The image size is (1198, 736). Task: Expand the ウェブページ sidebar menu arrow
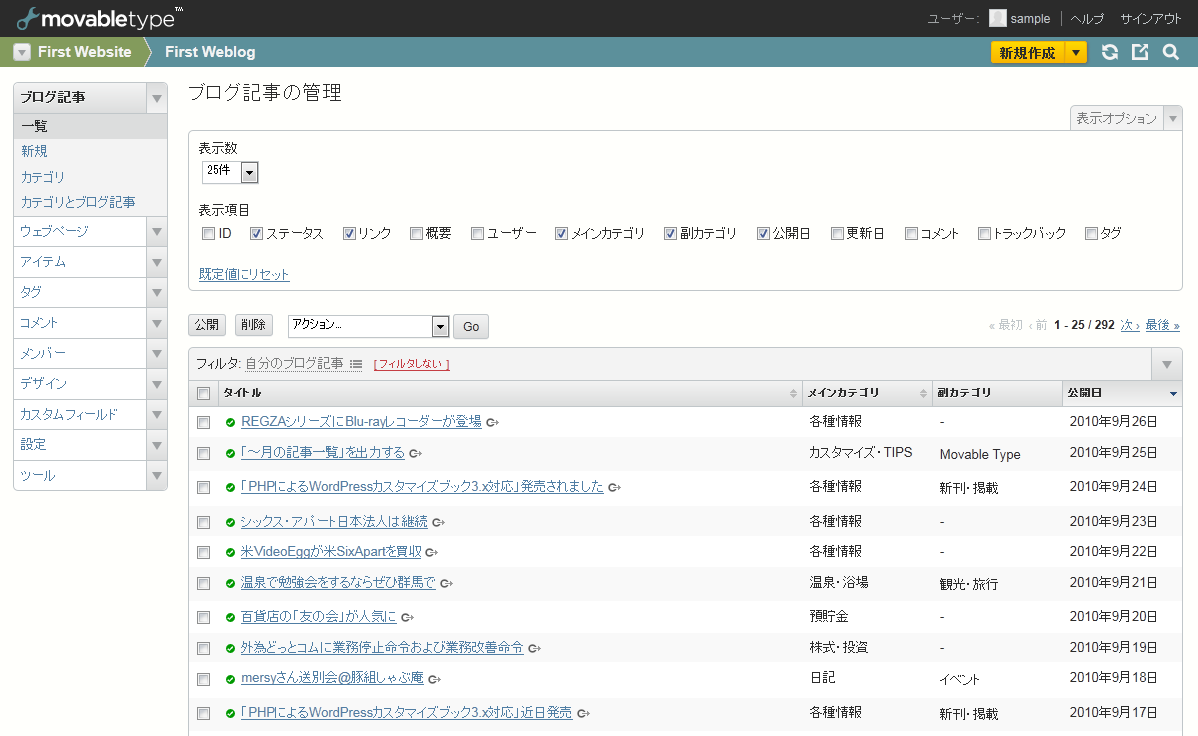(x=157, y=232)
